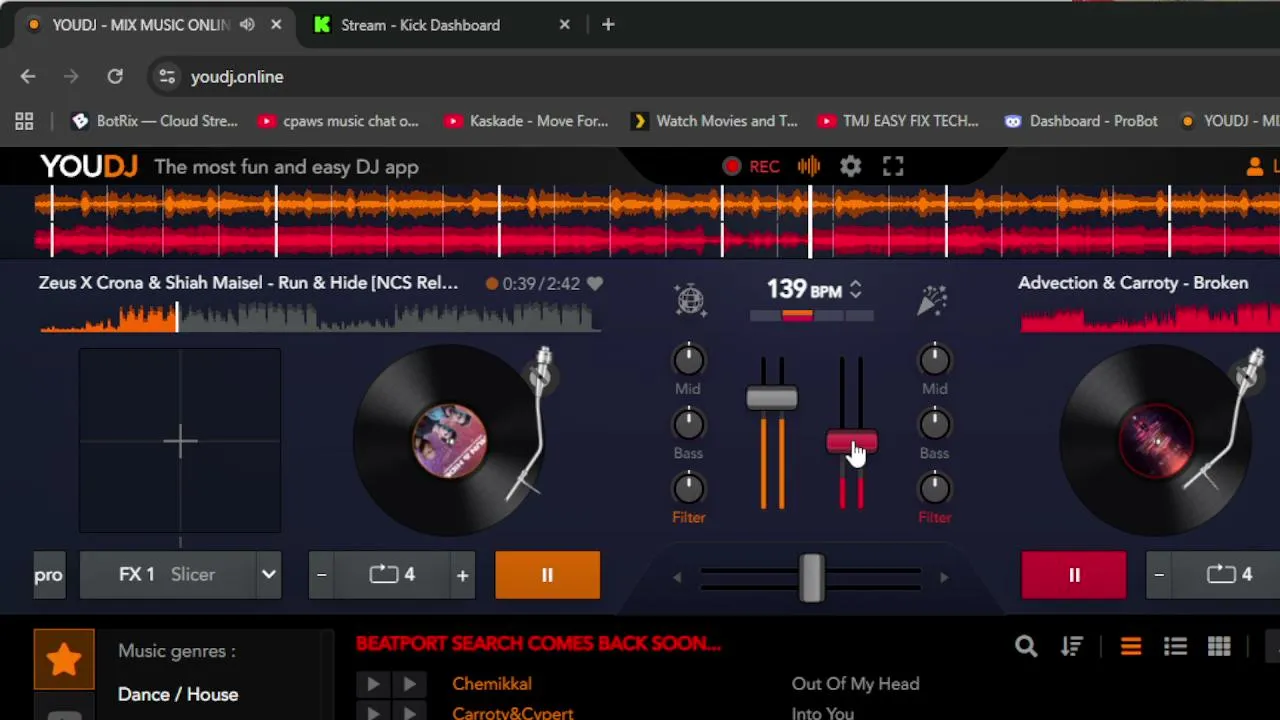This screenshot has height=720, width=1280.
Task: Click the right deck Mid knob
Action: tap(934, 359)
